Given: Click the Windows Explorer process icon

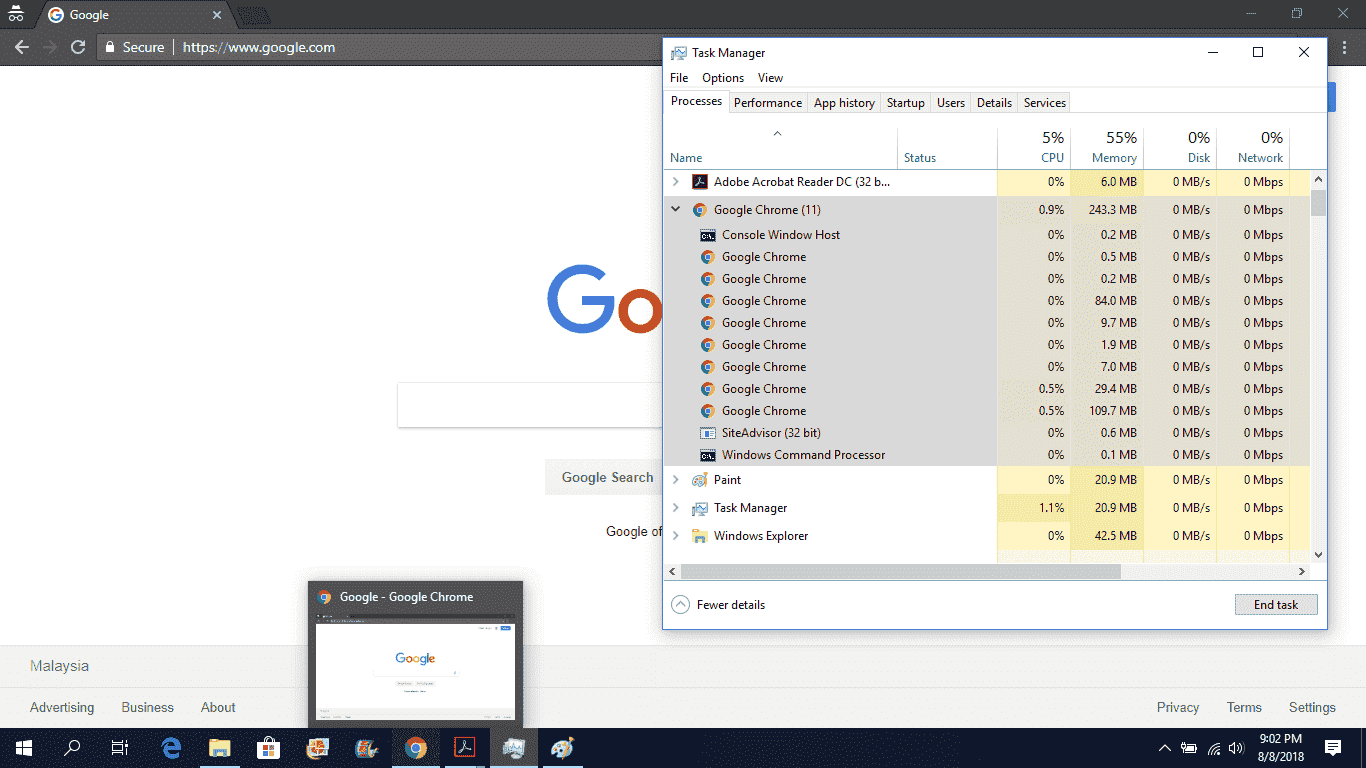Looking at the screenshot, I should [699, 536].
